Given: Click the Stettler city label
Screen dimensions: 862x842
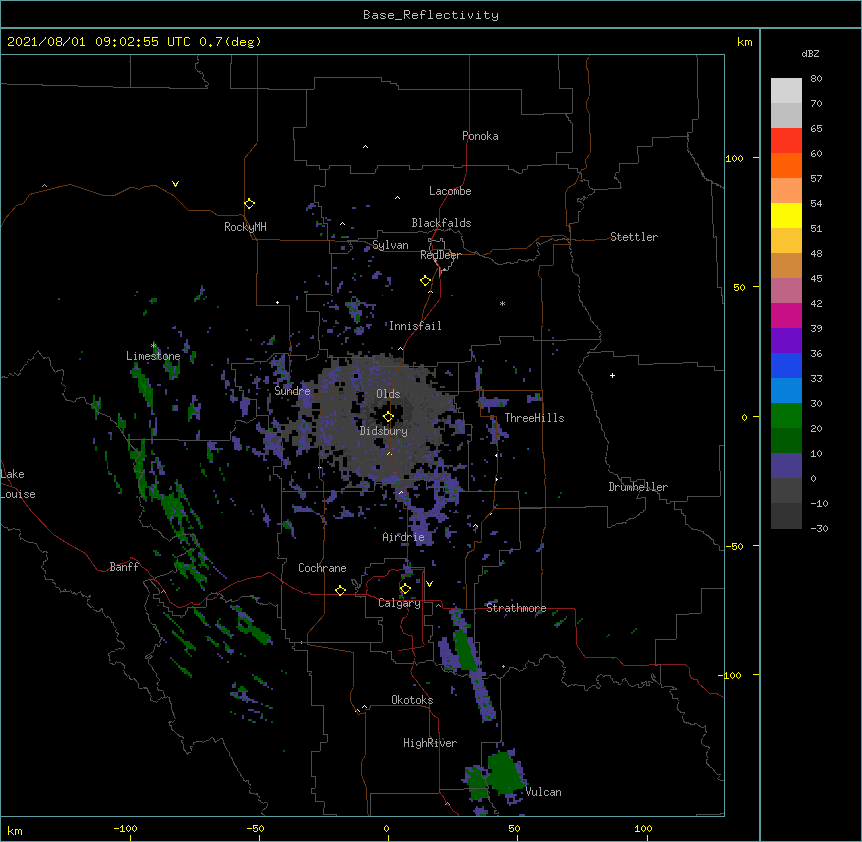Looking at the screenshot, I should tap(634, 237).
